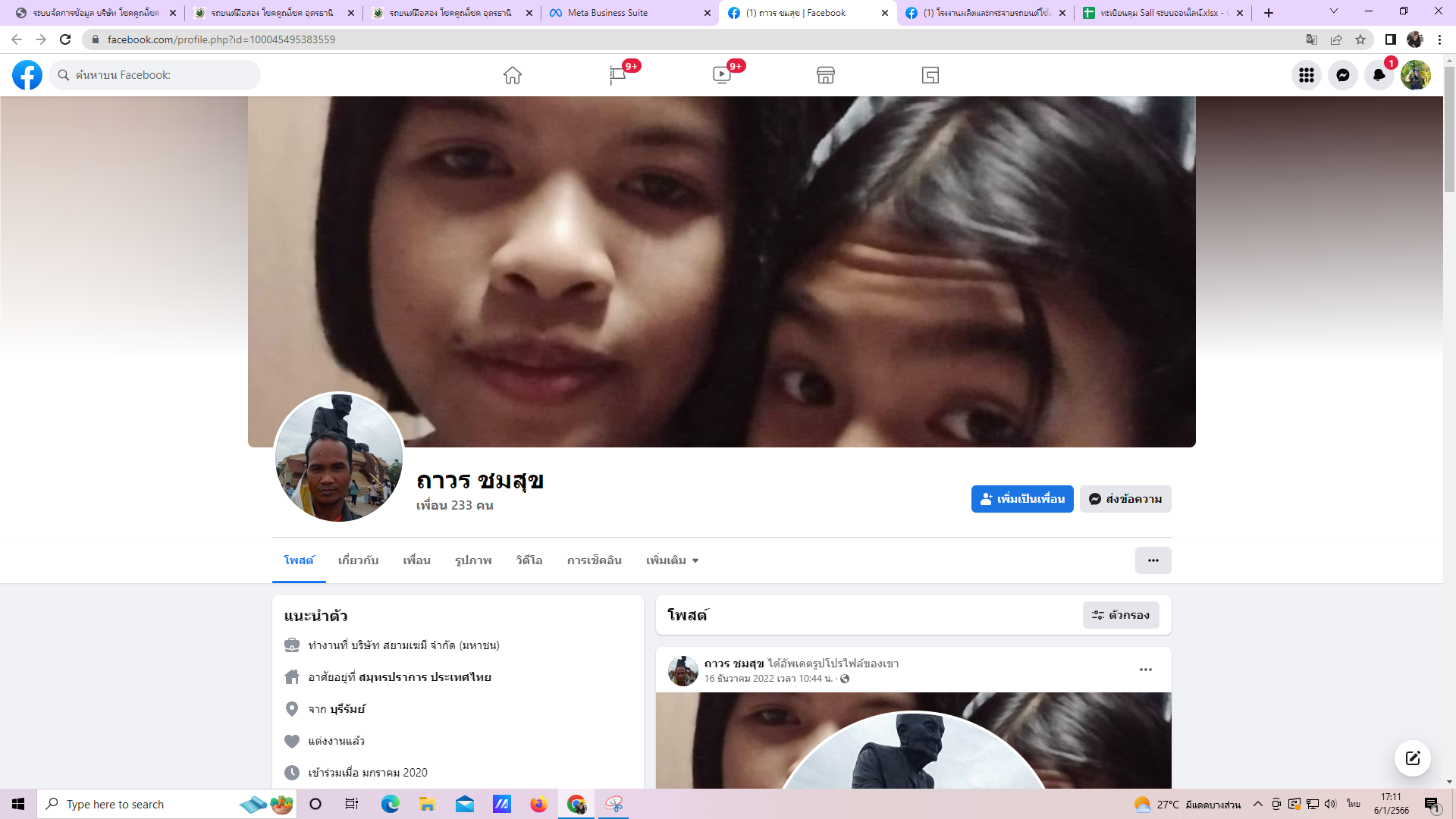Expand the เพิ่มเติม dropdown tab
The image size is (1456, 819).
[x=672, y=560]
